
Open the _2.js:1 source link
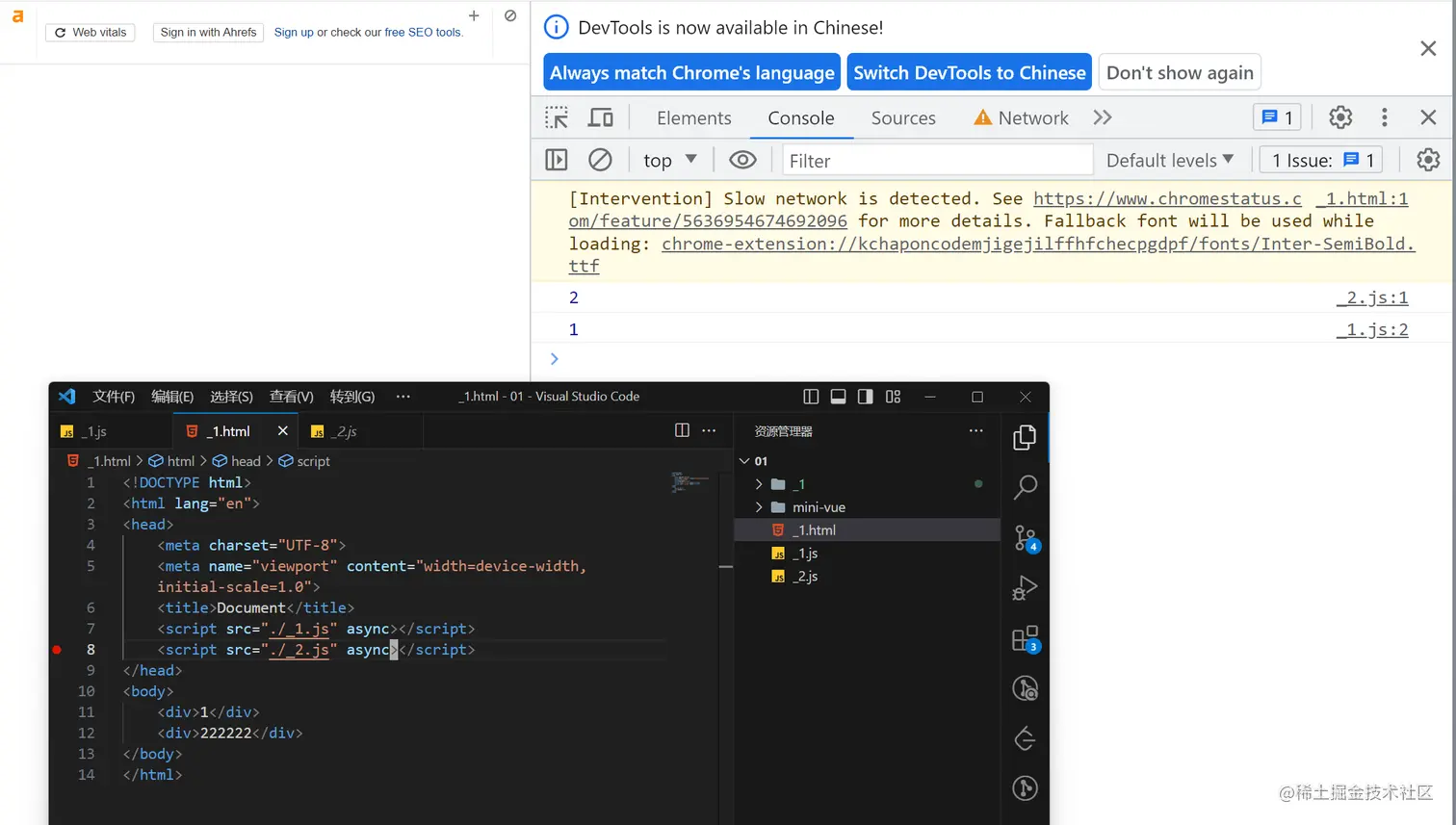point(1372,297)
